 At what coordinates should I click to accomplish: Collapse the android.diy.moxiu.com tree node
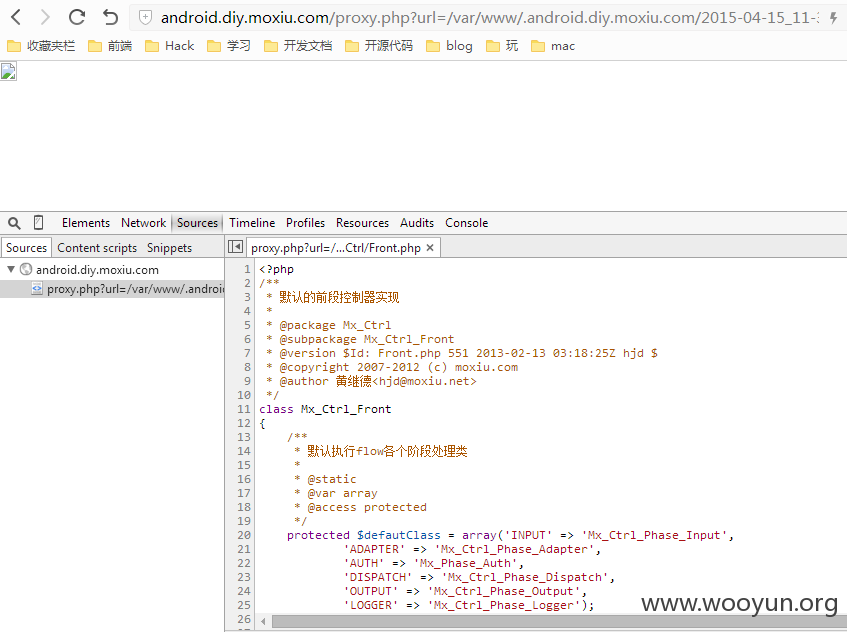tap(10, 268)
